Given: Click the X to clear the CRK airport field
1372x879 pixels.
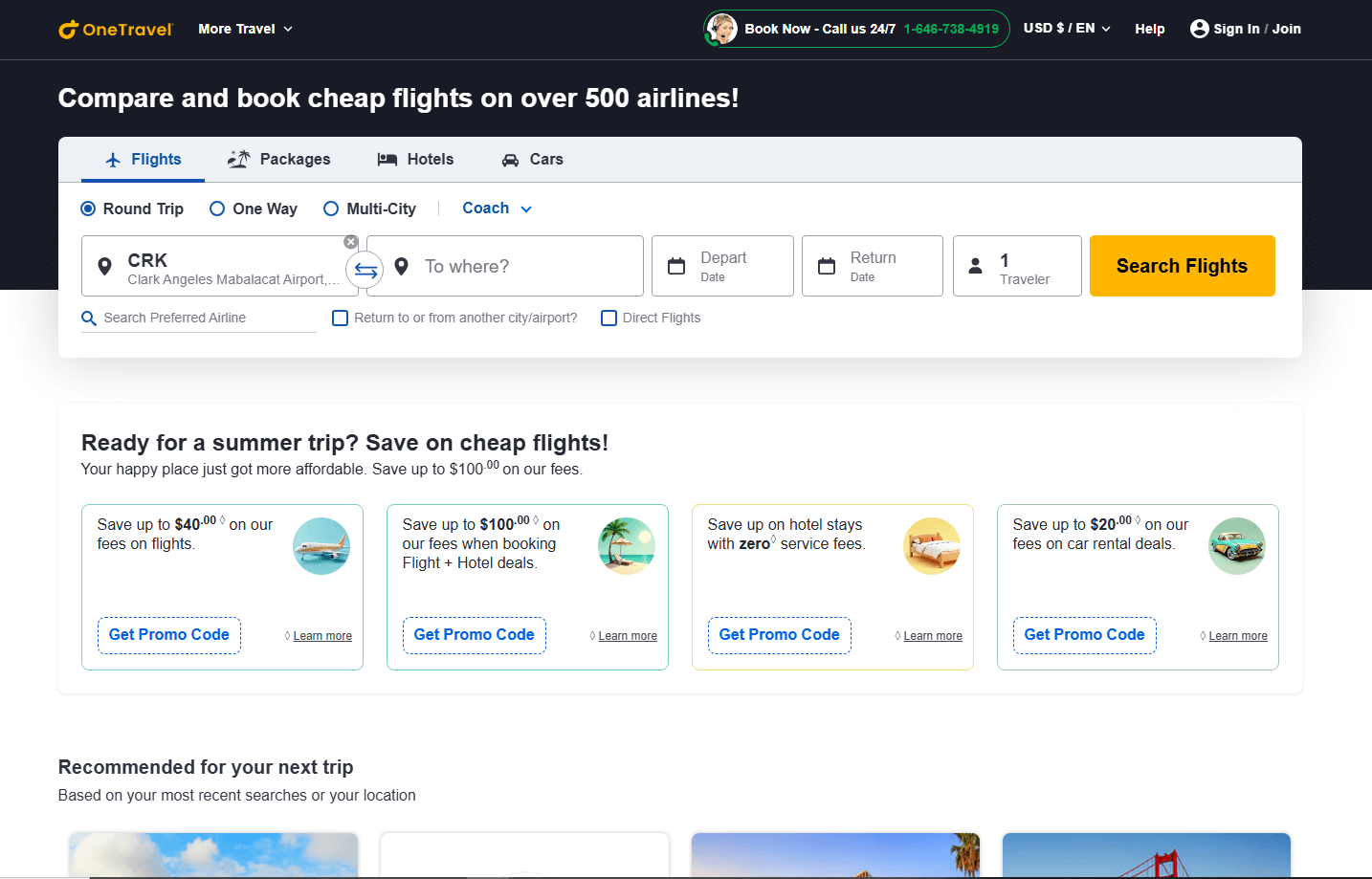Looking at the screenshot, I should click(x=350, y=241).
